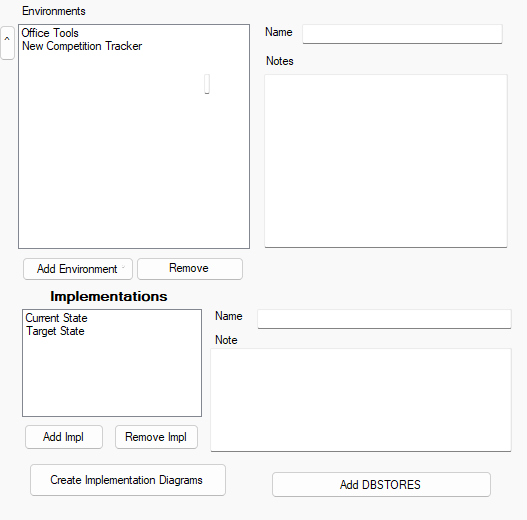Click empty area of Environments list box
The height and width of the screenshot is (520, 527).
(x=134, y=161)
